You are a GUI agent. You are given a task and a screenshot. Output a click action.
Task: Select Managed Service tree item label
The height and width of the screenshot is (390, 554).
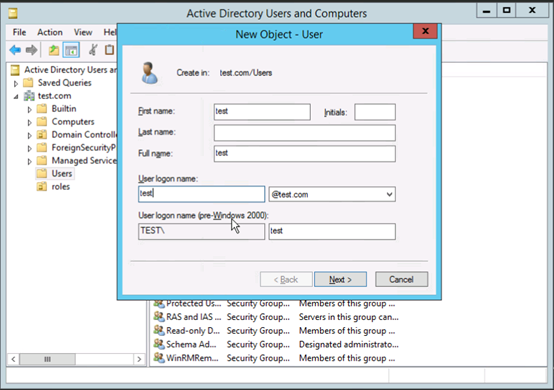pos(84,161)
